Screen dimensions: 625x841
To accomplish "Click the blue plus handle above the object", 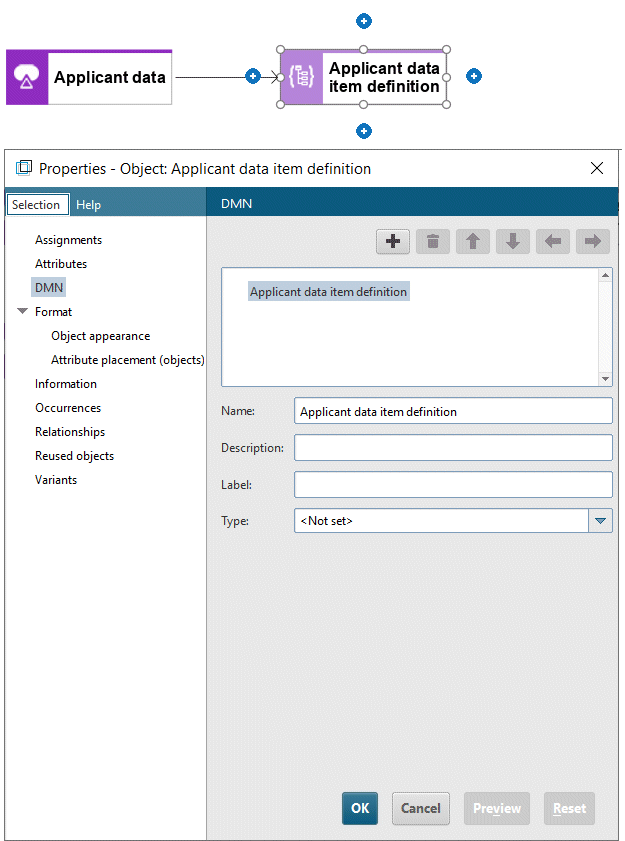I will pos(364,21).
